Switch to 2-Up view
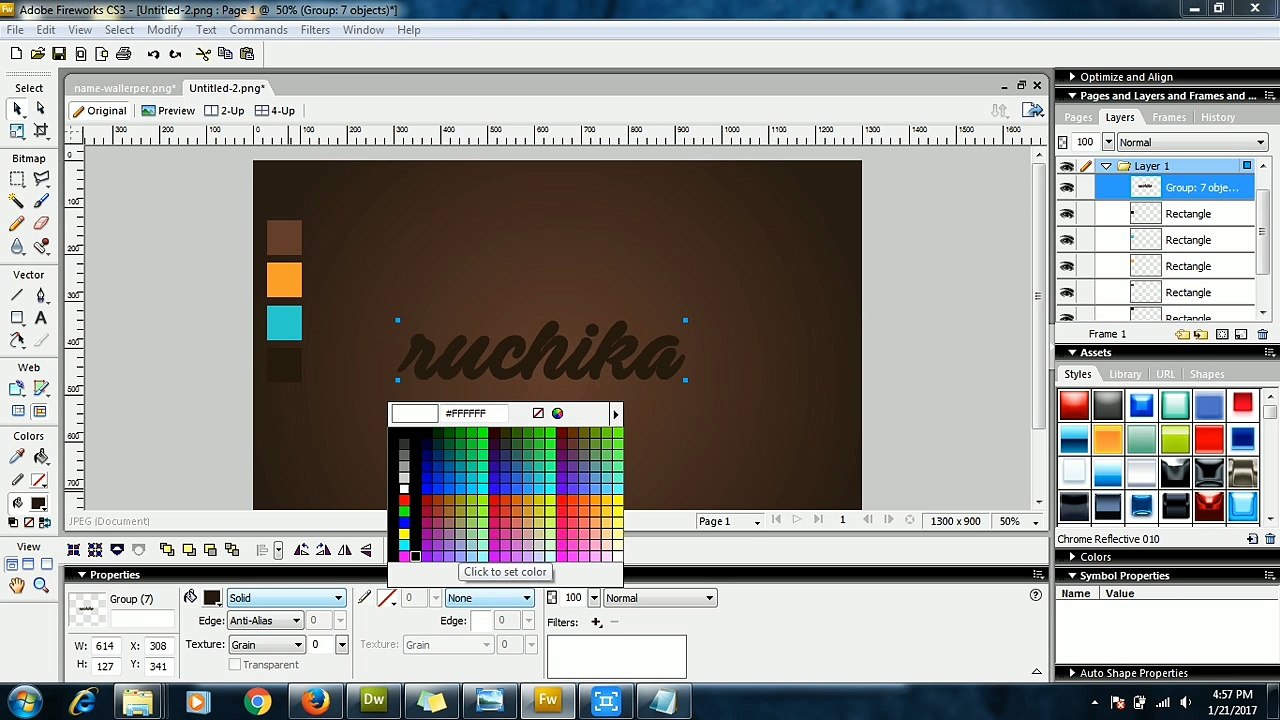 [x=225, y=111]
